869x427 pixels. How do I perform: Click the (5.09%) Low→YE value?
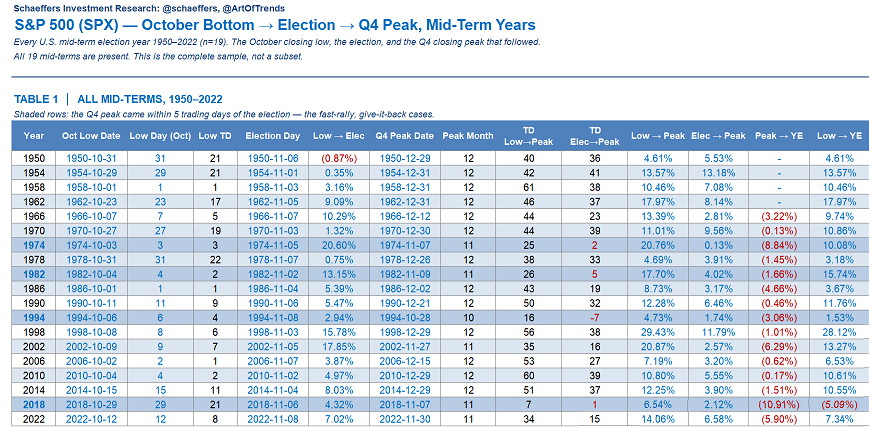click(x=839, y=404)
